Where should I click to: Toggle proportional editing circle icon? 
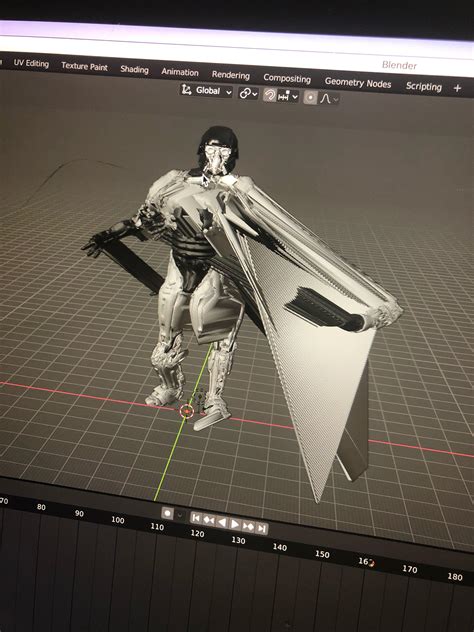click(x=310, y=98)
